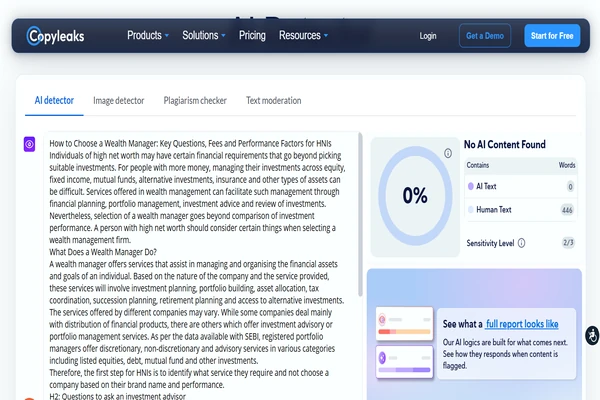Click the Start for Free button

point(552,36)
